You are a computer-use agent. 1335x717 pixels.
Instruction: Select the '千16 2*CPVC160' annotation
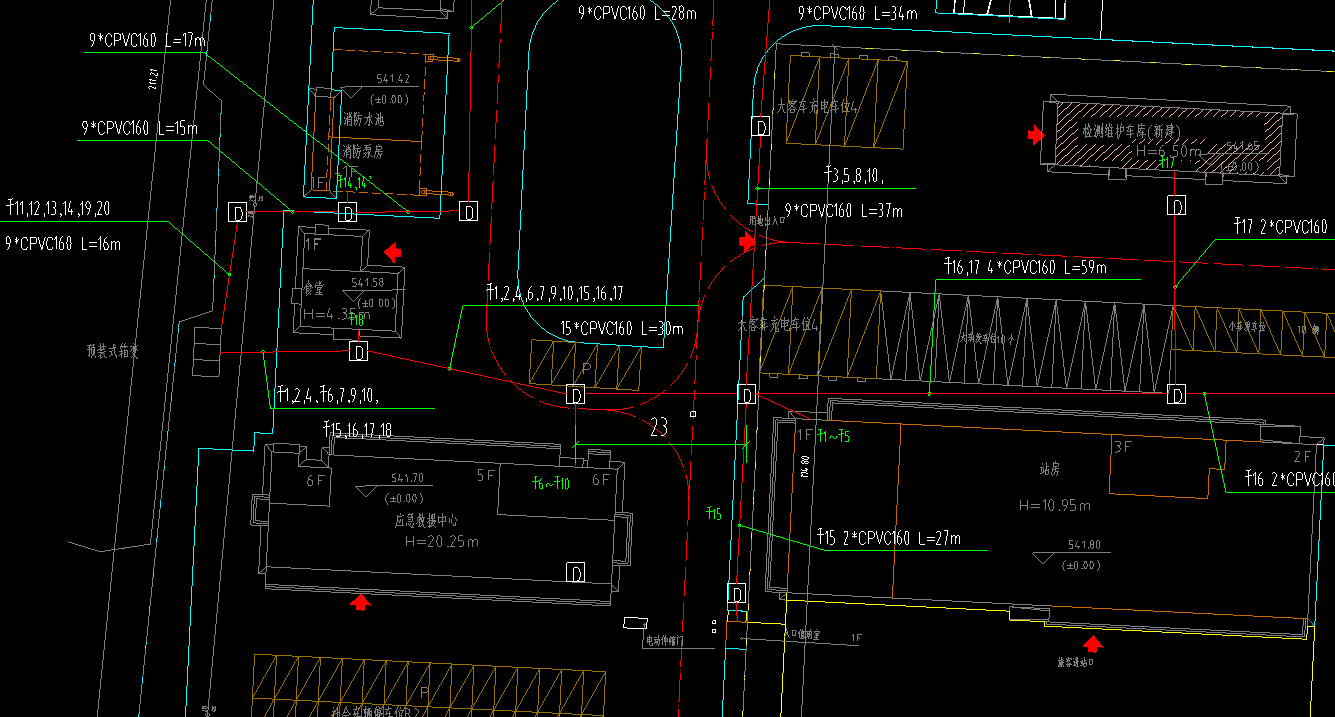(x=1290, y=481)
